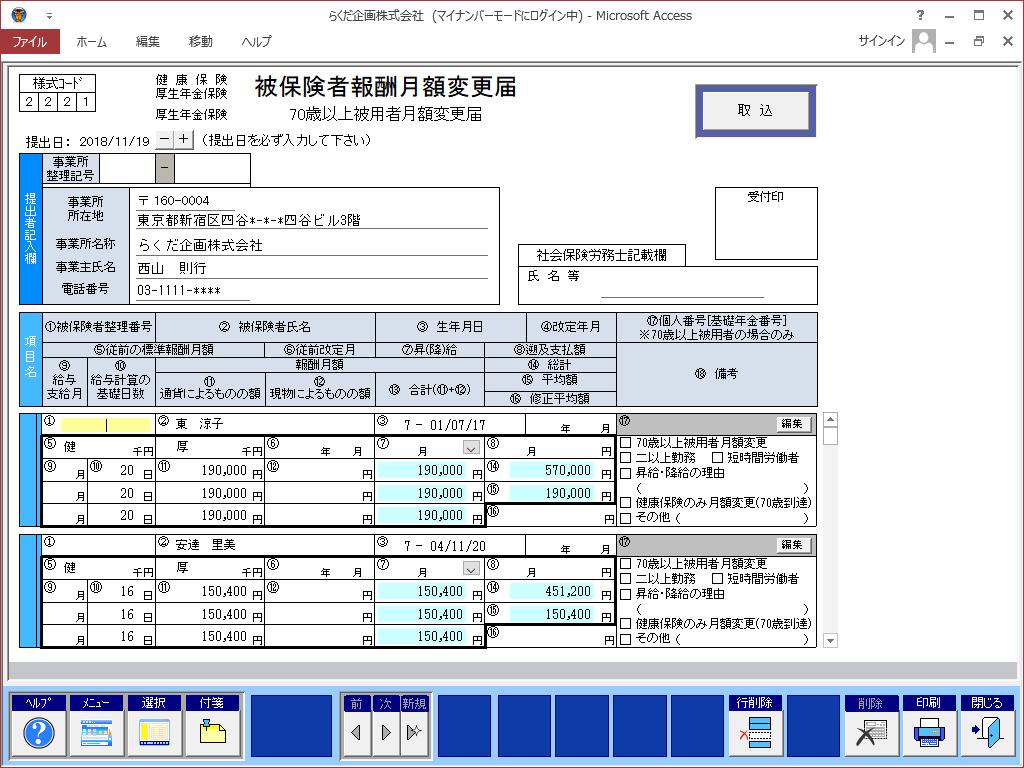Click the name 東 涼子
Viewport: 1024px width, 768px height.
click(x=199, y=424)
